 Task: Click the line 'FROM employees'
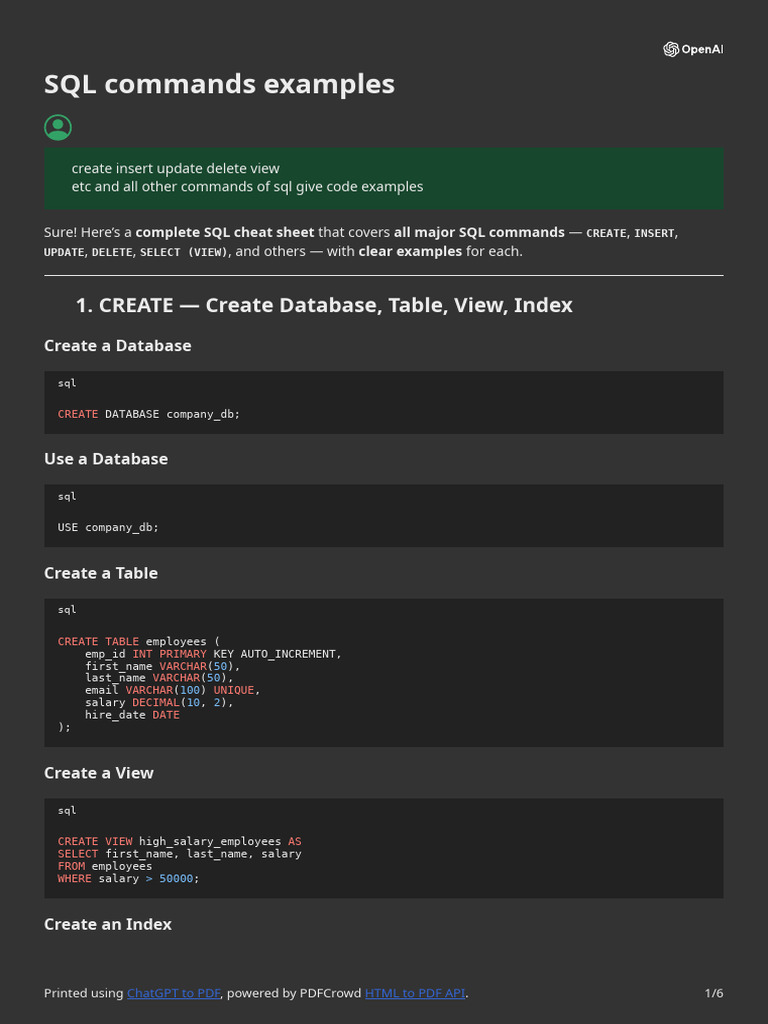point(104,866)
